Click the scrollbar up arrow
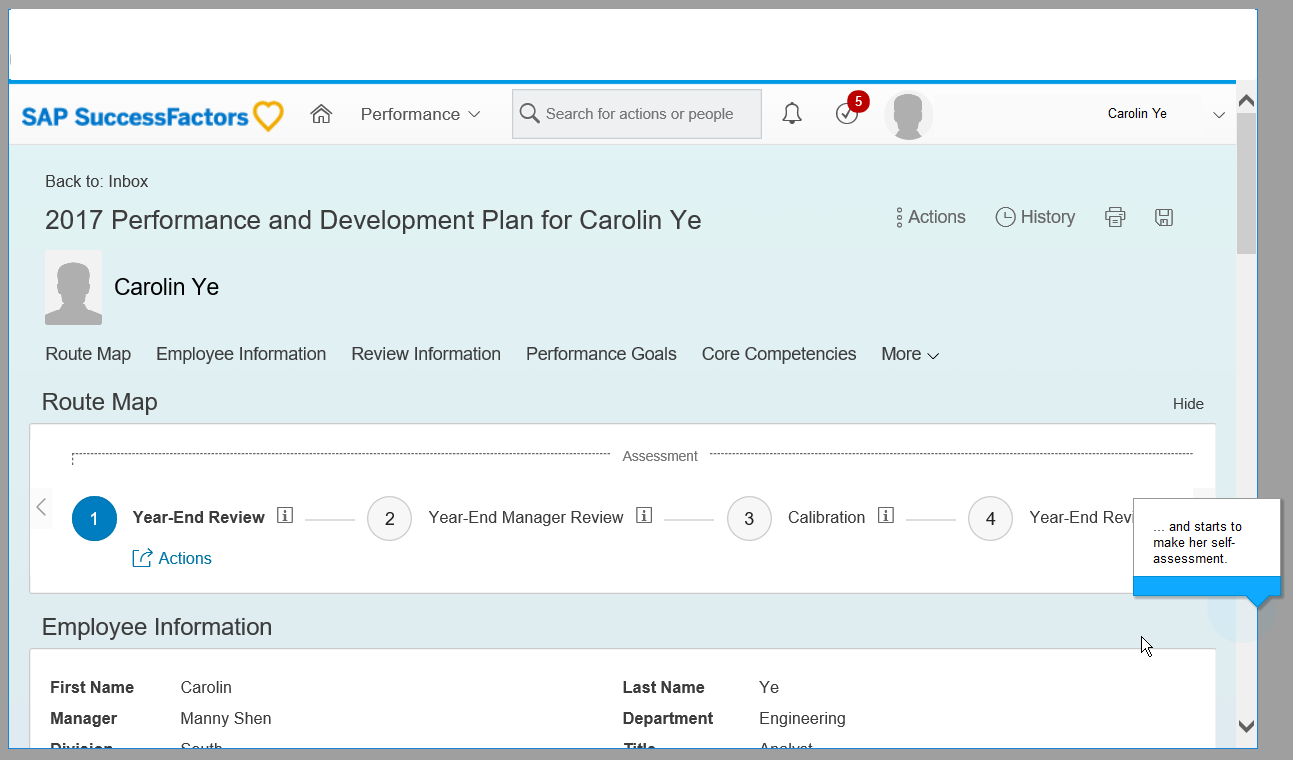This screenshot has width=1293, height=760. click(1246, 100)
